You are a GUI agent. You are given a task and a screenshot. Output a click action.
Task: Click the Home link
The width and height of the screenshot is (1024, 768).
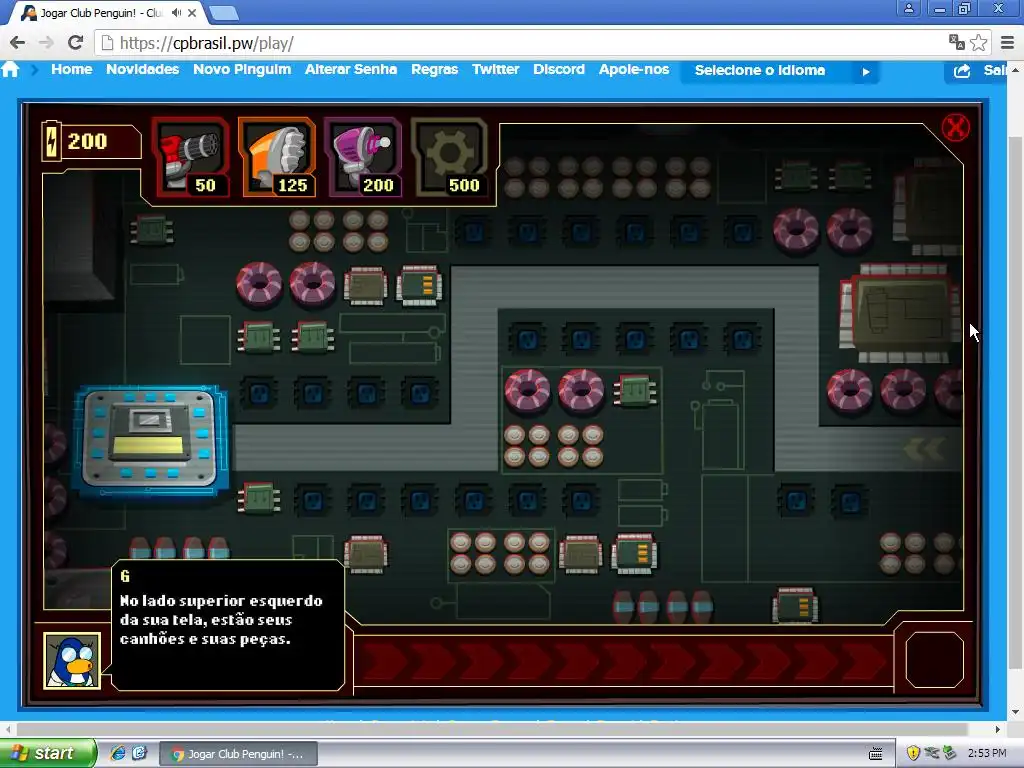(72, 69)
